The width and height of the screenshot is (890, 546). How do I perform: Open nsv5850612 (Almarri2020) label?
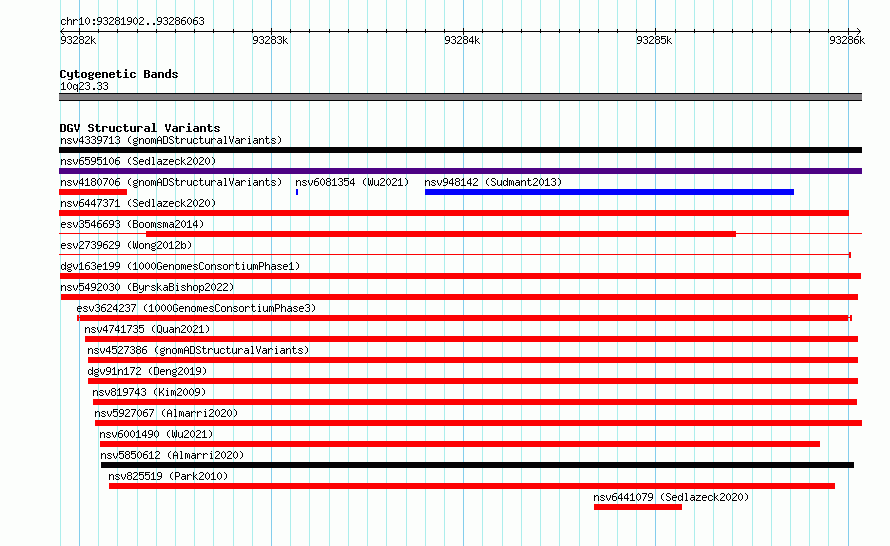click(172, 455)
